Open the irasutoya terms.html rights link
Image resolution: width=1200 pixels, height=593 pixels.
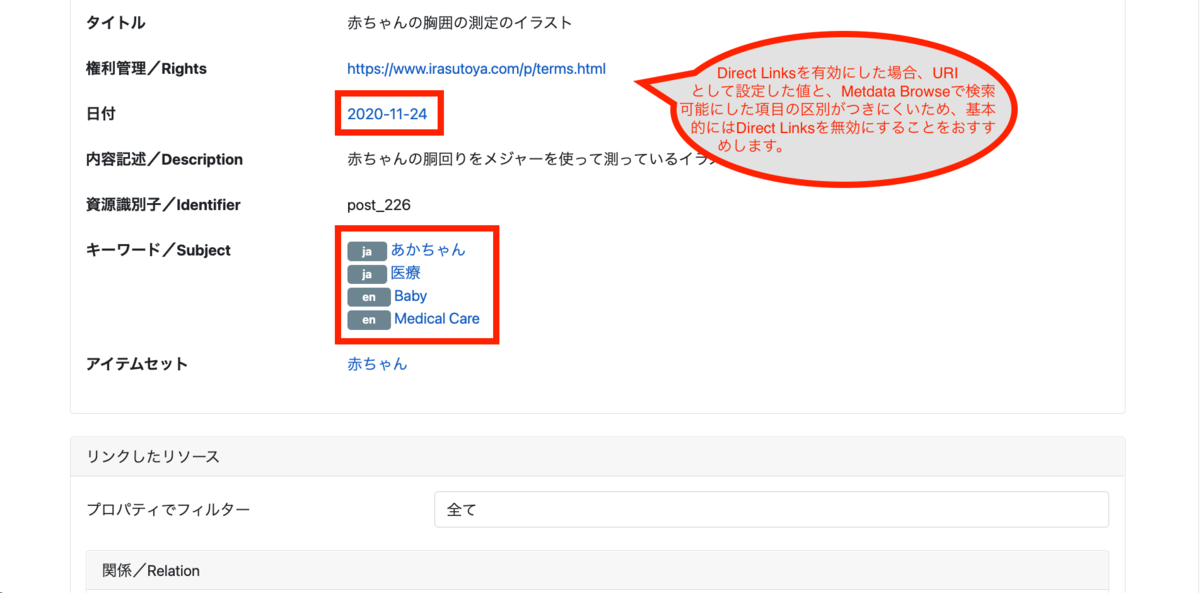(x=476, y=69)
